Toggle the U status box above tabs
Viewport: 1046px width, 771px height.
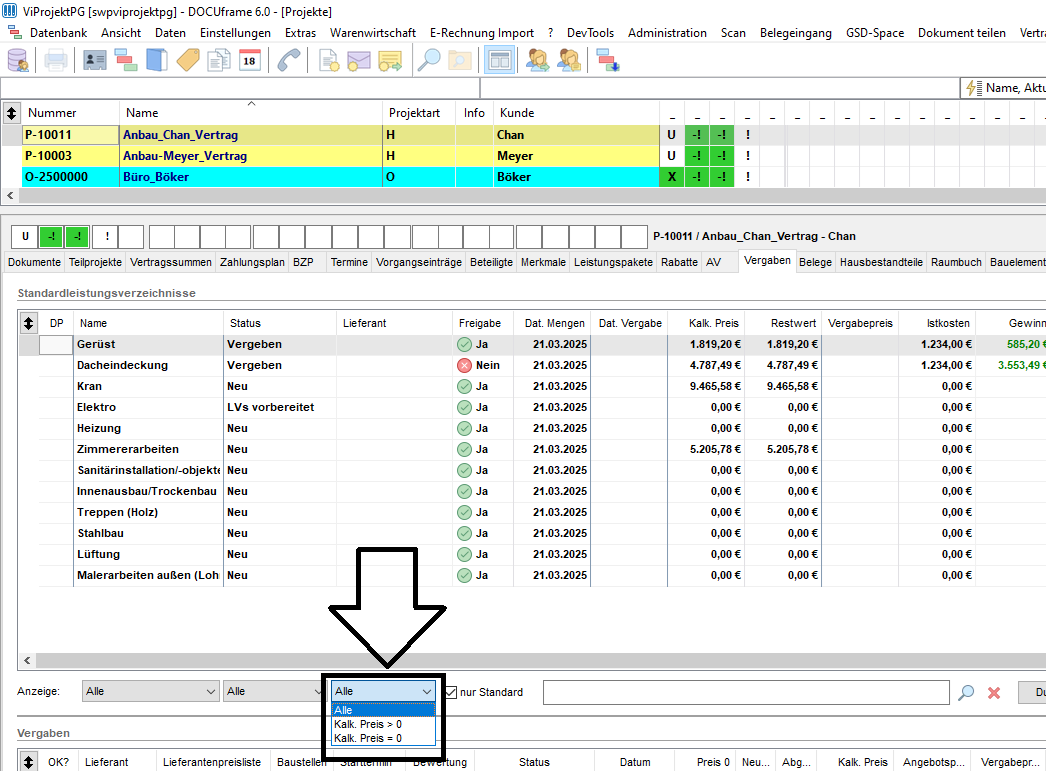click(x=25, y=236)
